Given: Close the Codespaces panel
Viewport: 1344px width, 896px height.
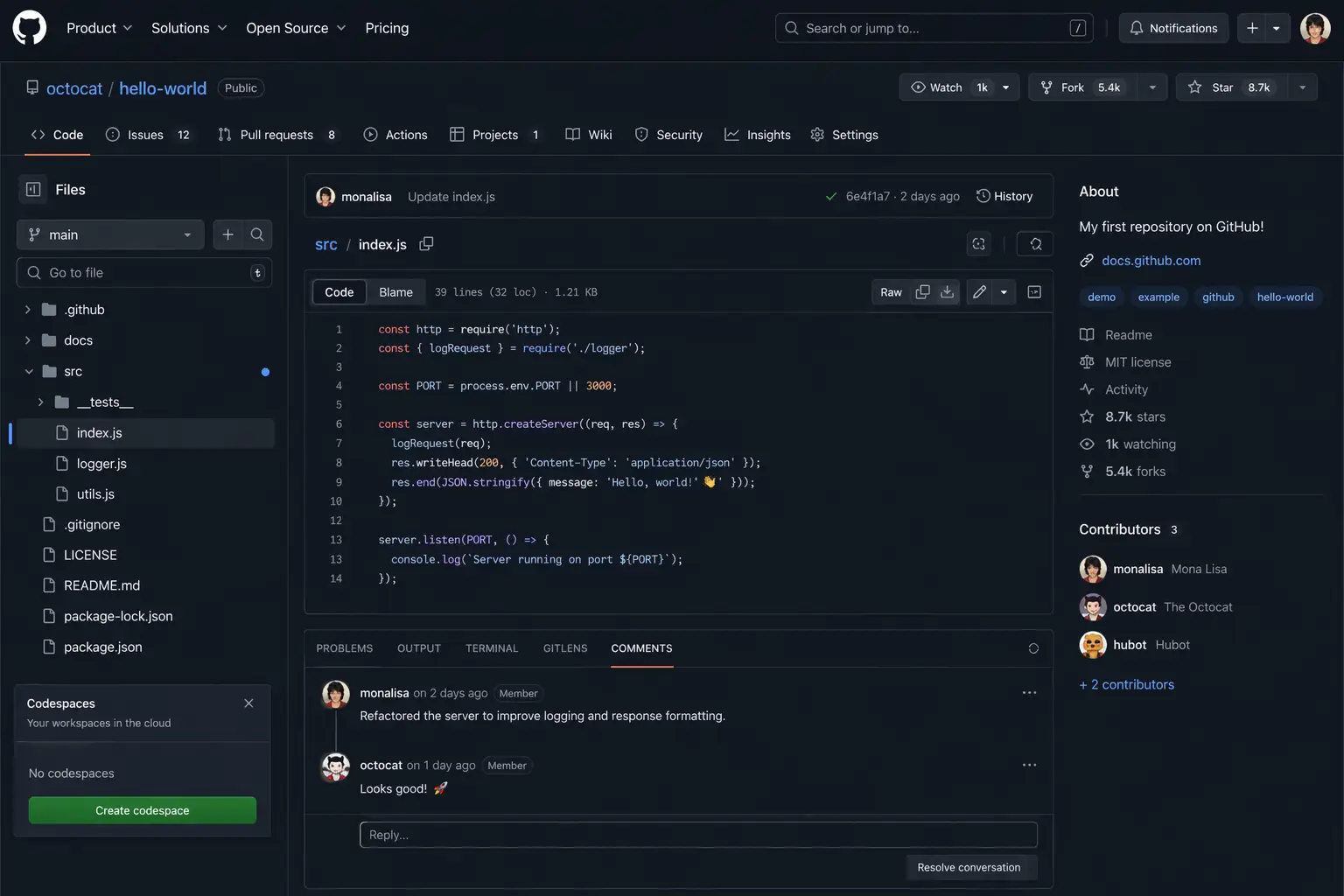Looking at the screenshot, I should pyautogui.click(x=248, y=703).
